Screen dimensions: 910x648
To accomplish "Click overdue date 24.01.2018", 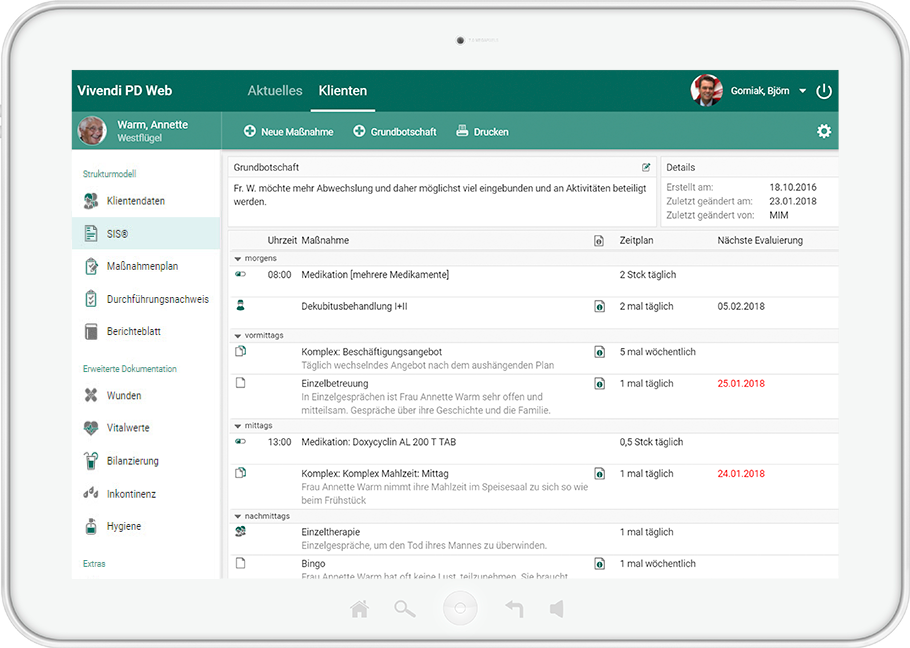I will point(741,473).
